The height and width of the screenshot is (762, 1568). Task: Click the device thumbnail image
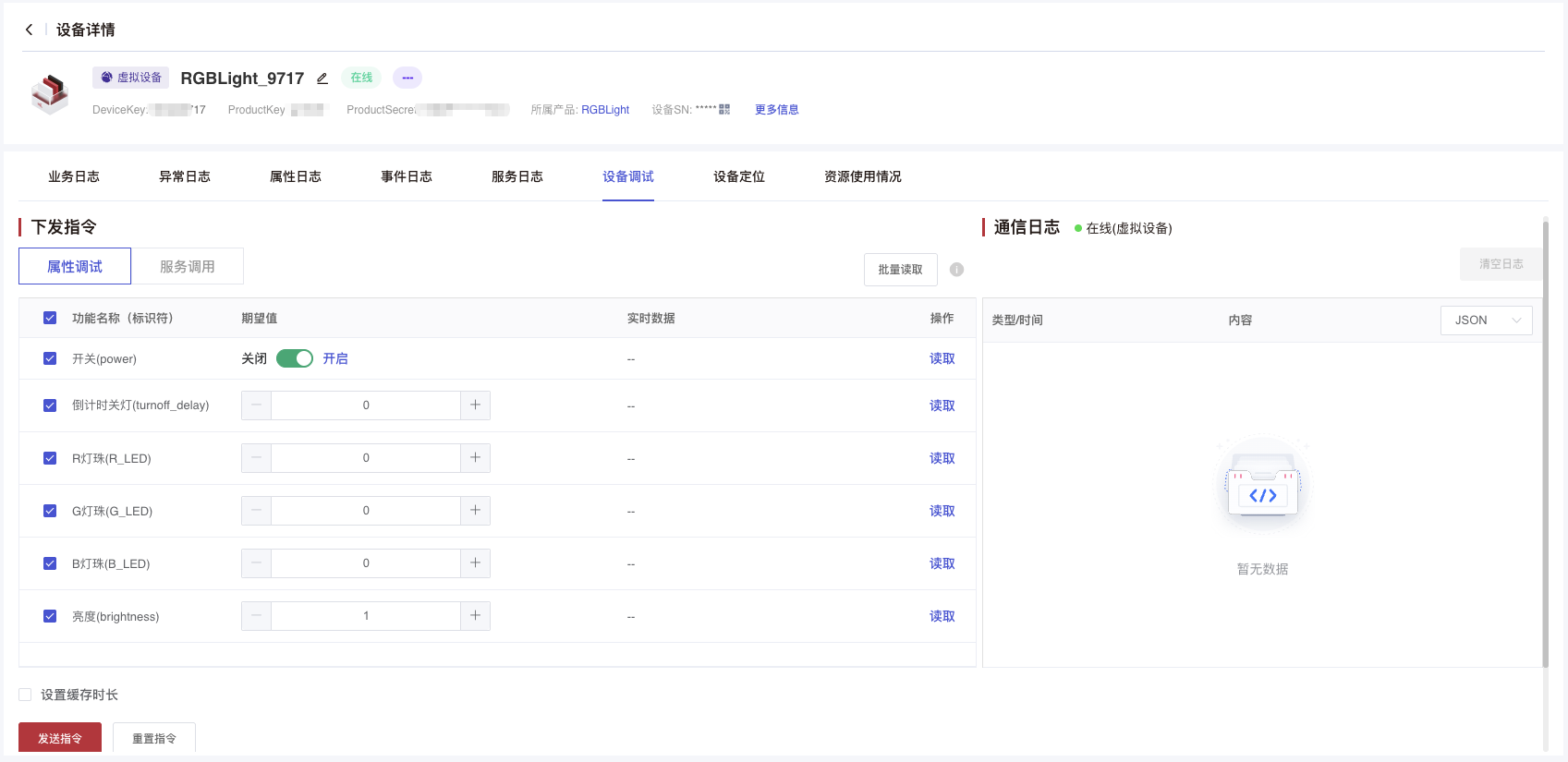[50, 93]
